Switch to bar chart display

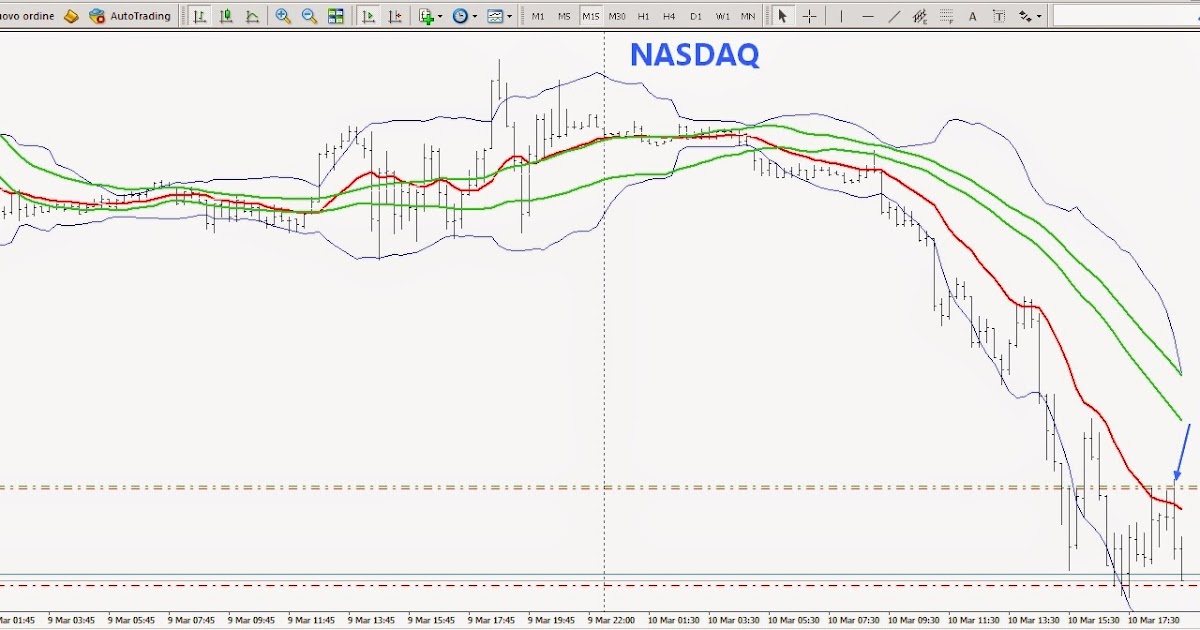pos(200,16)
